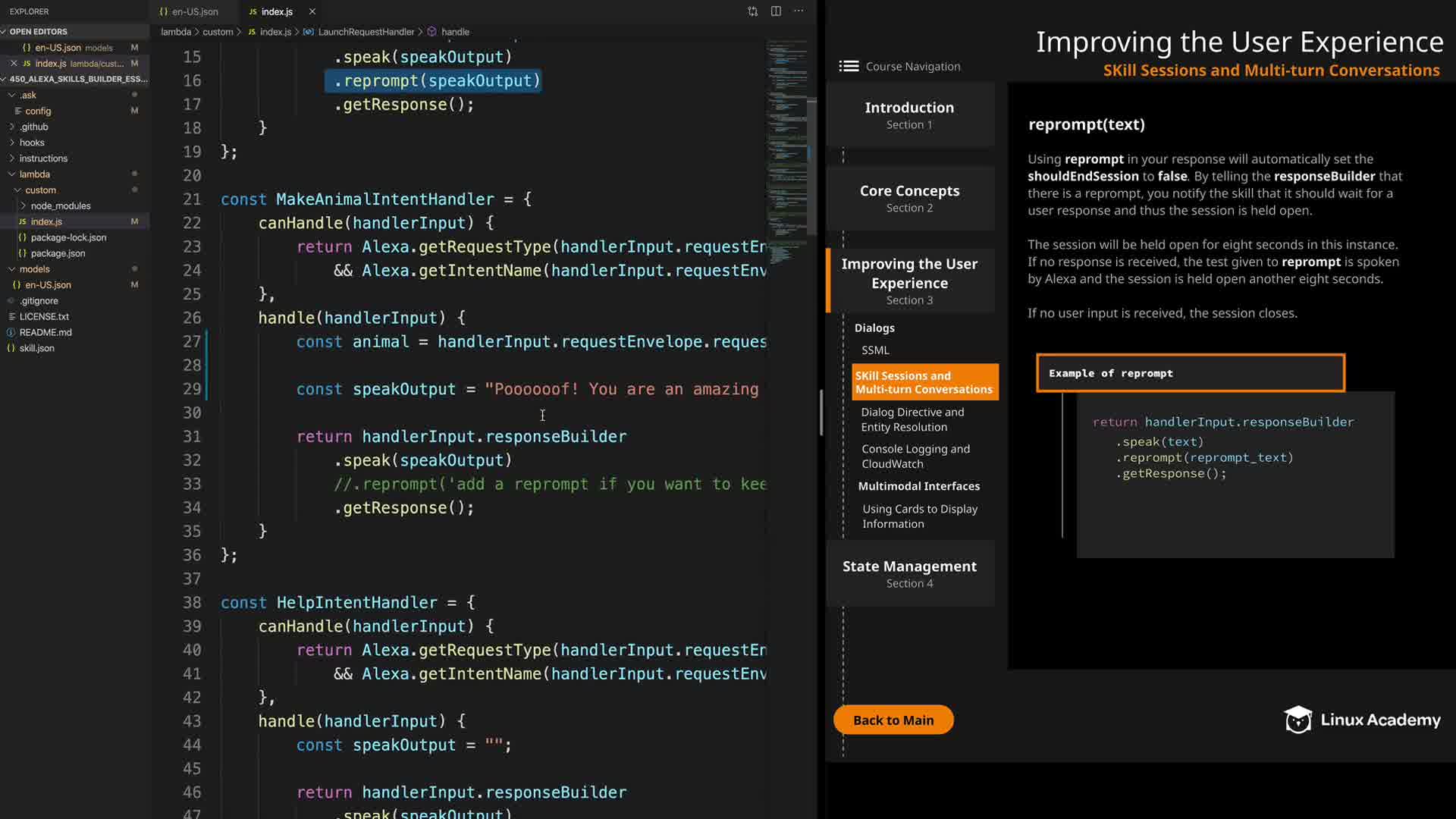
Task: Click the Split Editor Right icon
Action: pyautogui.click(x=776, y=11)
